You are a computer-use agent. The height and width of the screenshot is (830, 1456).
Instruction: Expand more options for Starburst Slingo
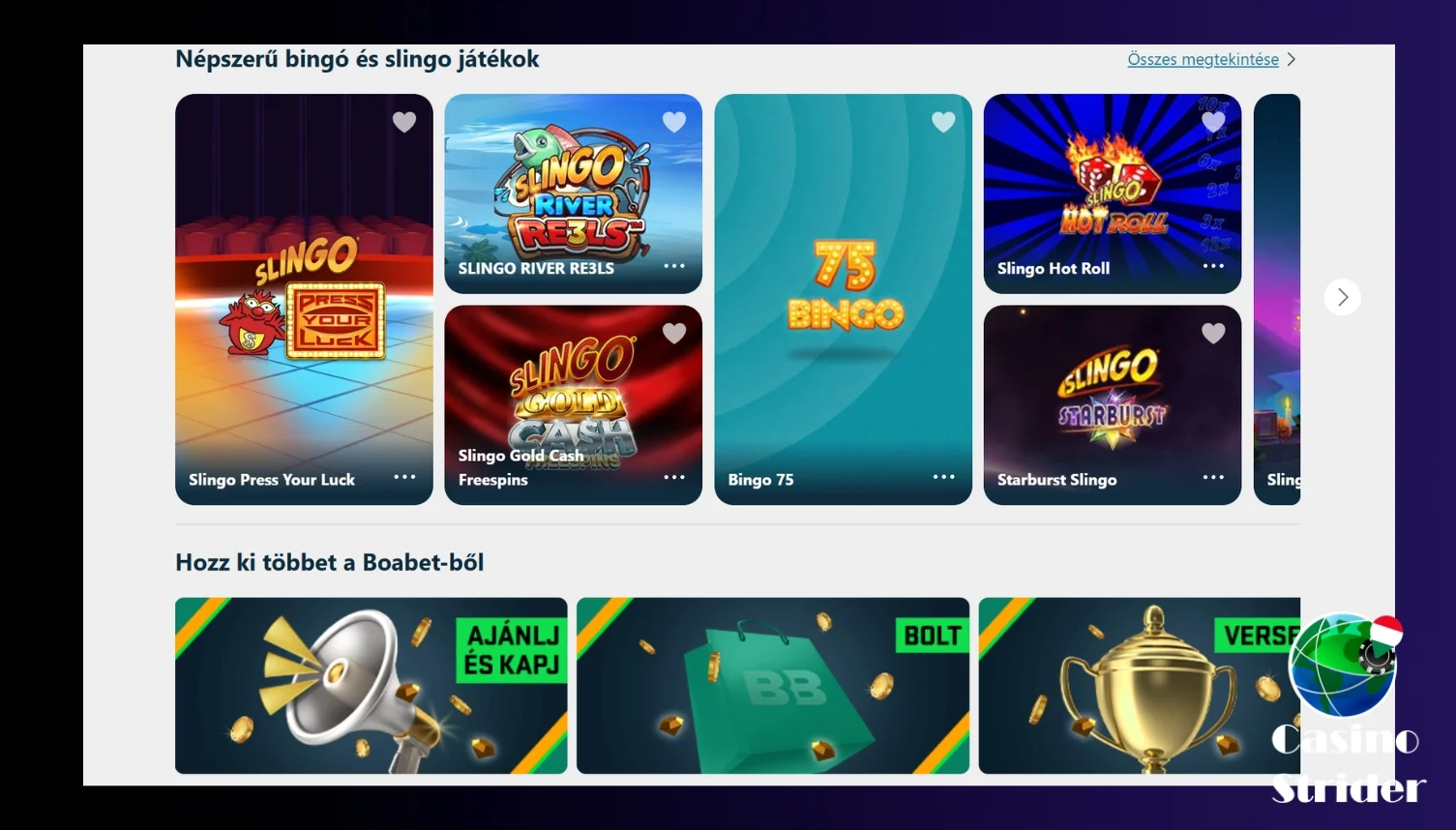coord(1213,477)
